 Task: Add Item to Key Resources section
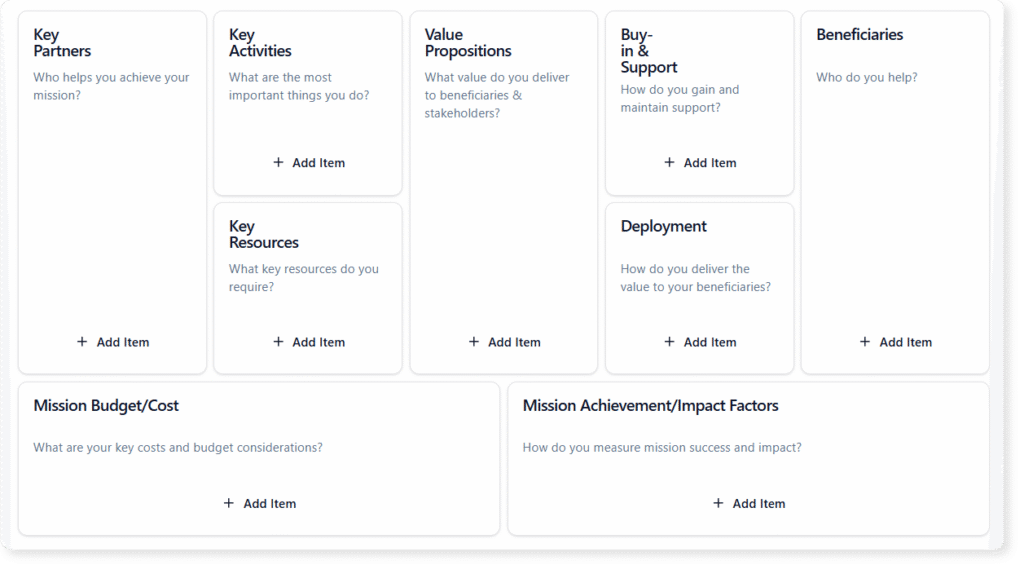(318, 342)
